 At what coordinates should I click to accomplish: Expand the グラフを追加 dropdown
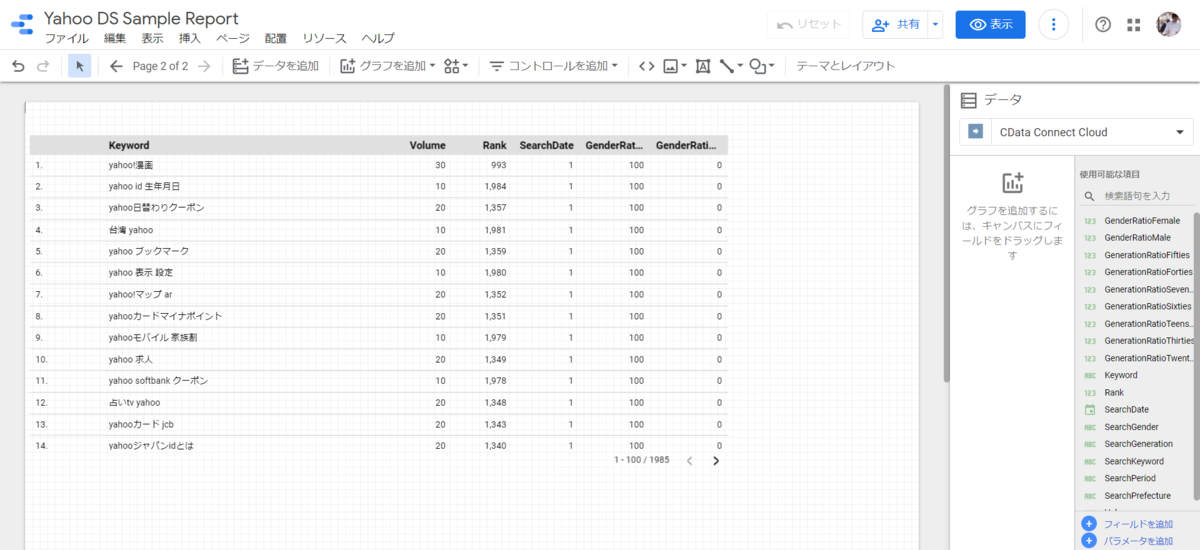(x=432, y=66)
